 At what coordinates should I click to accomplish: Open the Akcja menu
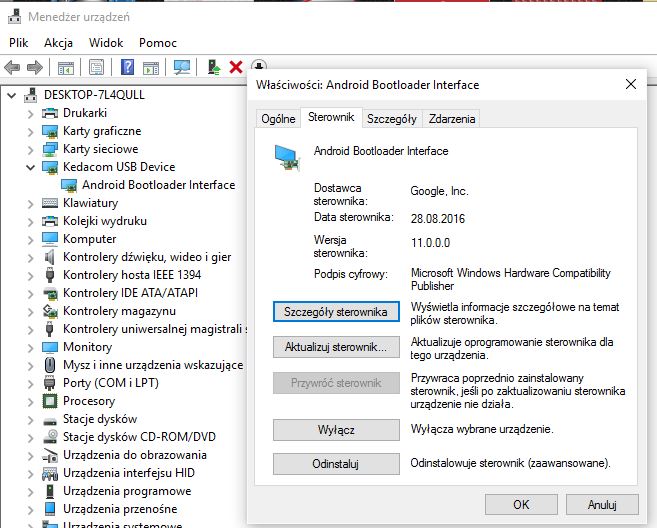click(x=58, y=43)
